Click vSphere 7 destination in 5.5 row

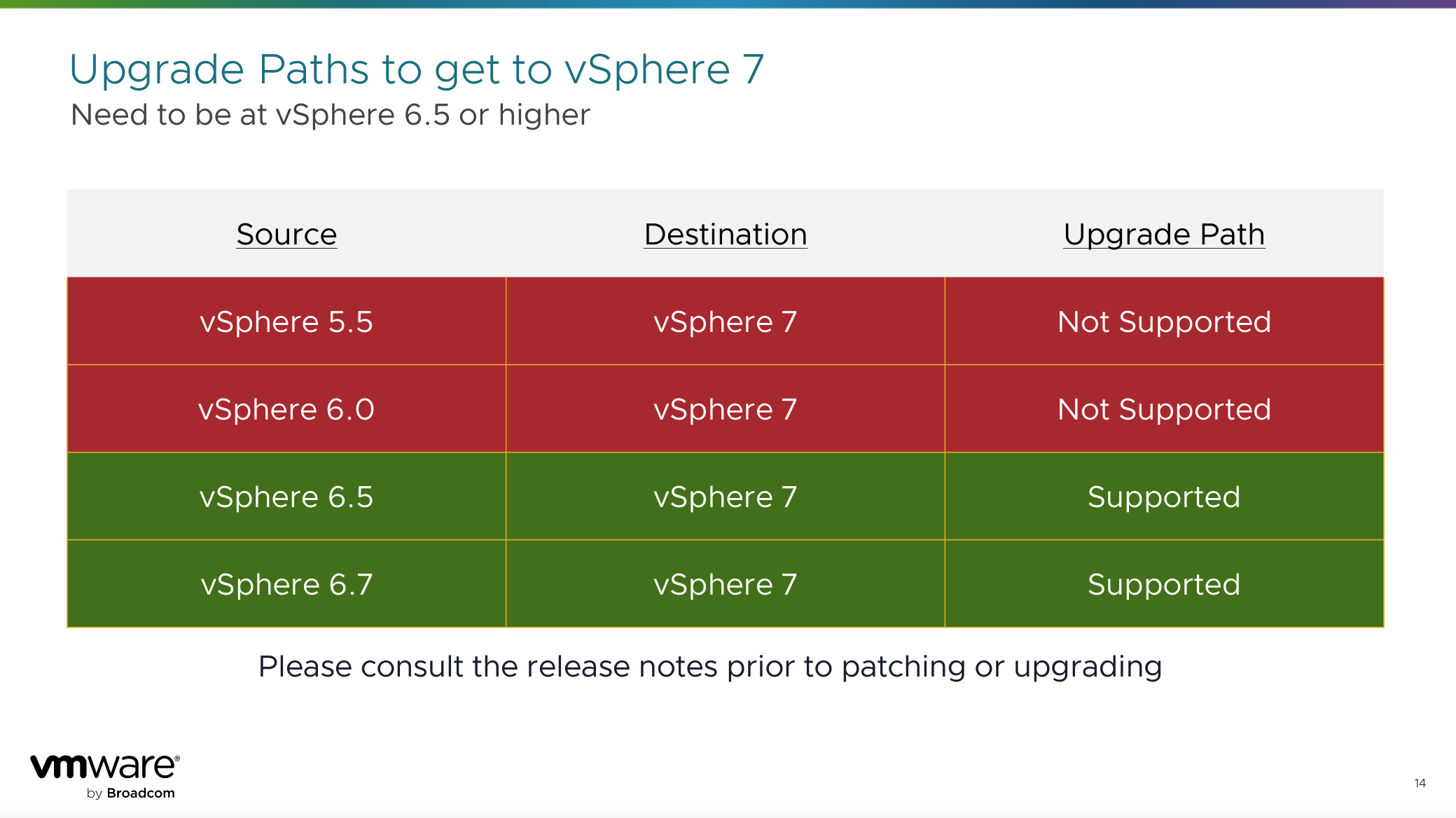point(726,321)
